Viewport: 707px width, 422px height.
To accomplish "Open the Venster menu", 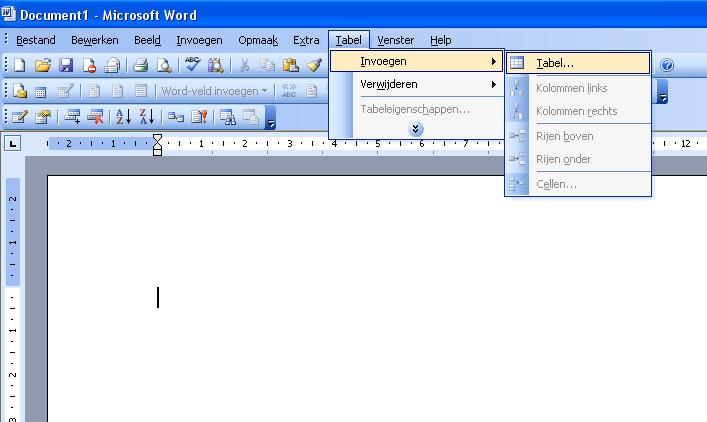I will coord(395,40).
